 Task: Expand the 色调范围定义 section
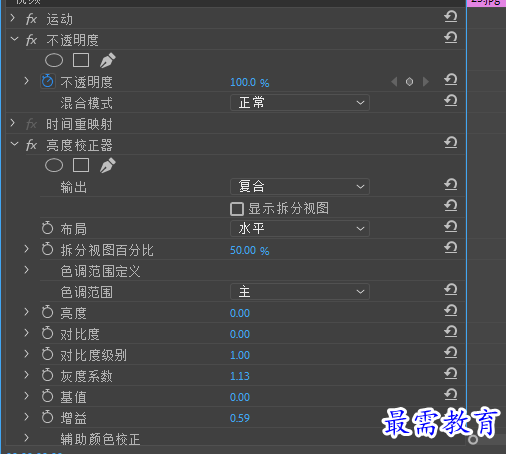tap(27, 270)
